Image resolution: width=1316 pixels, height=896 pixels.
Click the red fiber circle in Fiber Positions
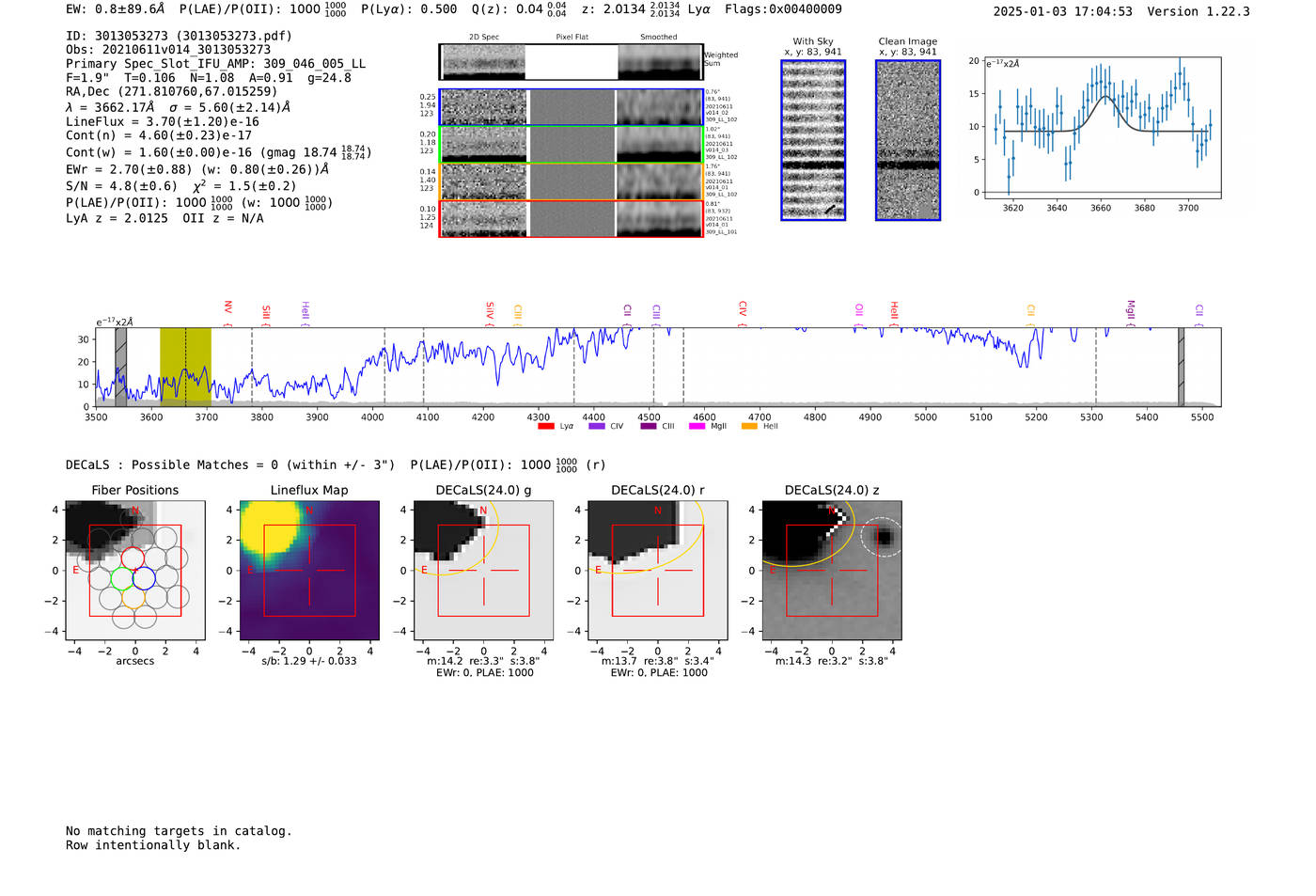(x=133, y=558)
